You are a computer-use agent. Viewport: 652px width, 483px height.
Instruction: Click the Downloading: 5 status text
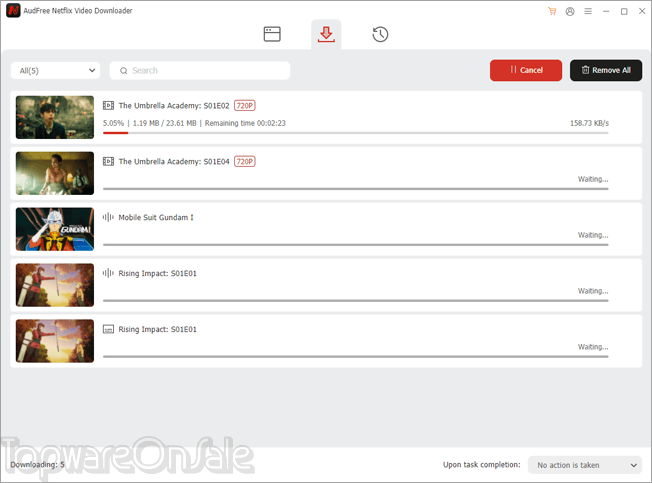click(37, 465)
